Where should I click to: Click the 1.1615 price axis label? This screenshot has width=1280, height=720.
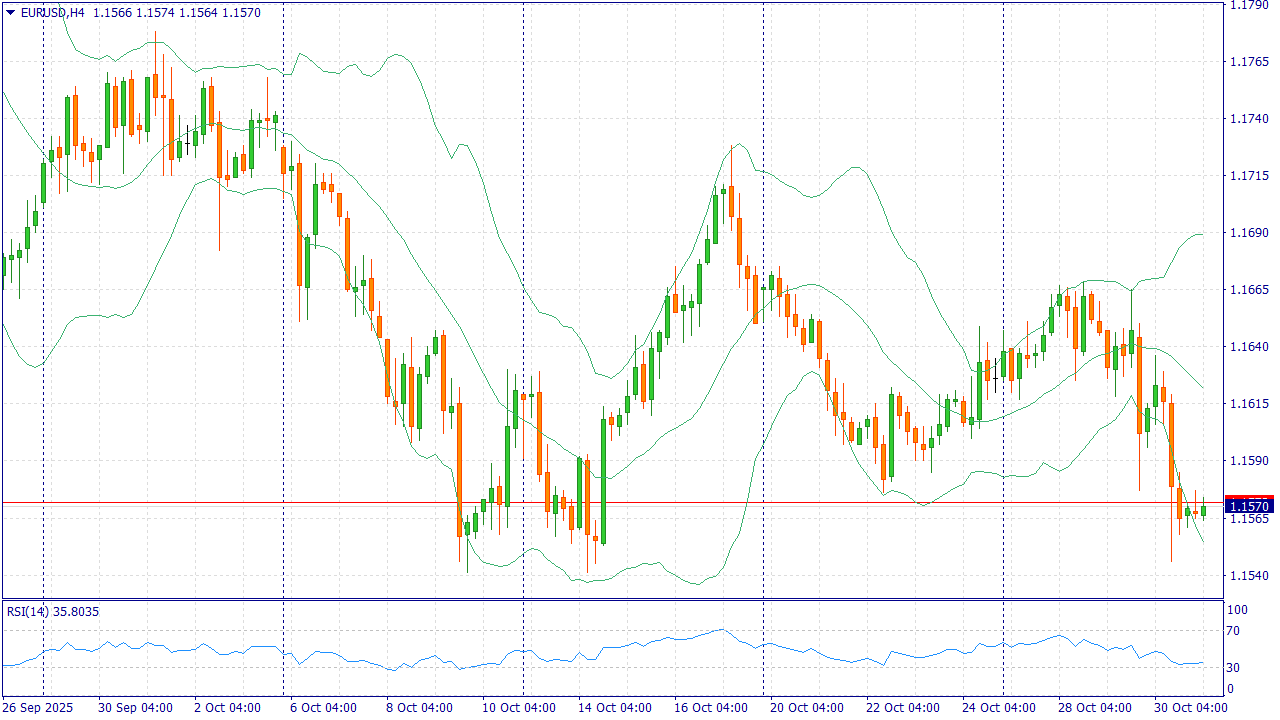tap(1249, 404)
